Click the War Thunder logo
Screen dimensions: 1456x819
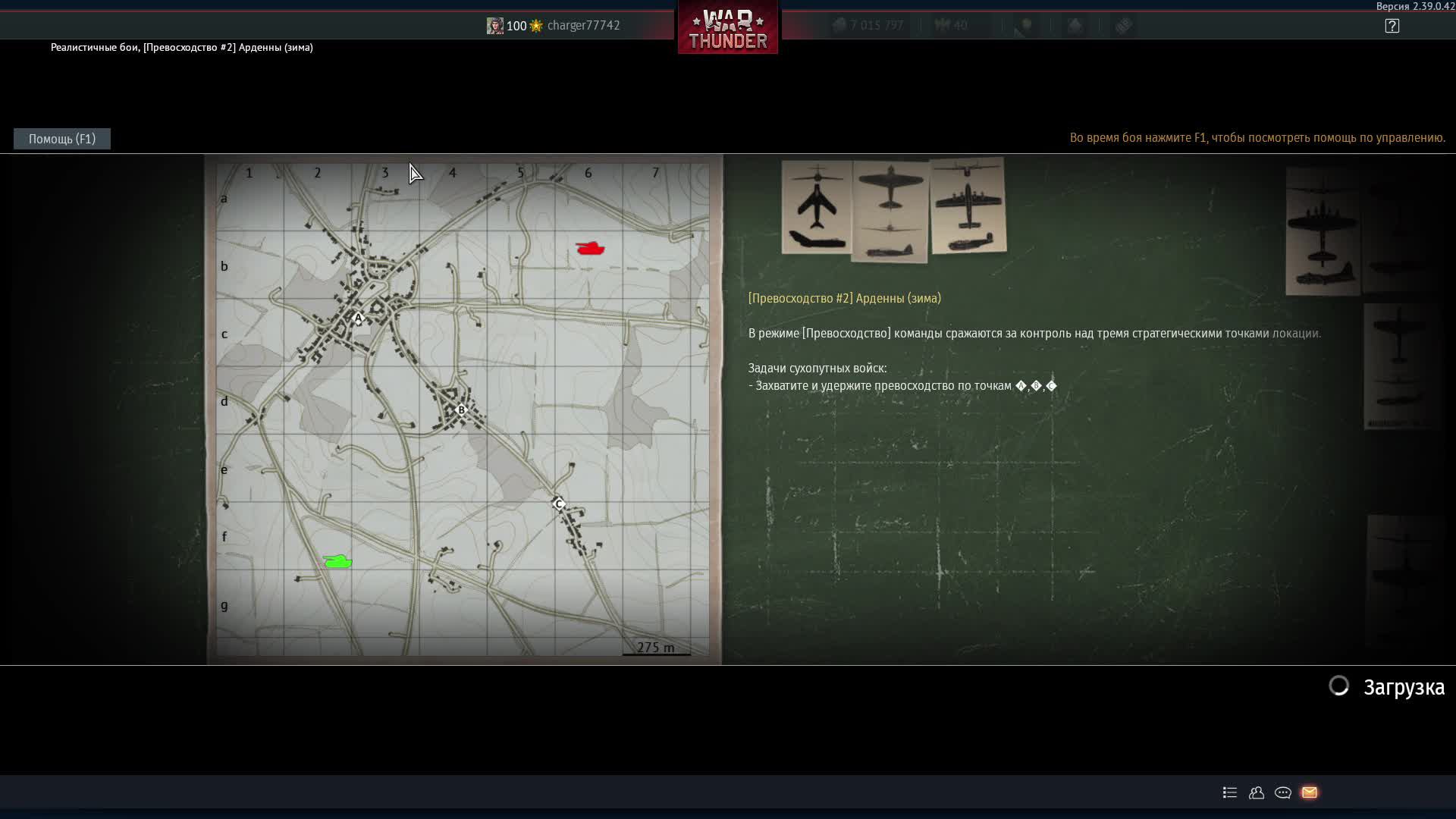click(727, 29)
